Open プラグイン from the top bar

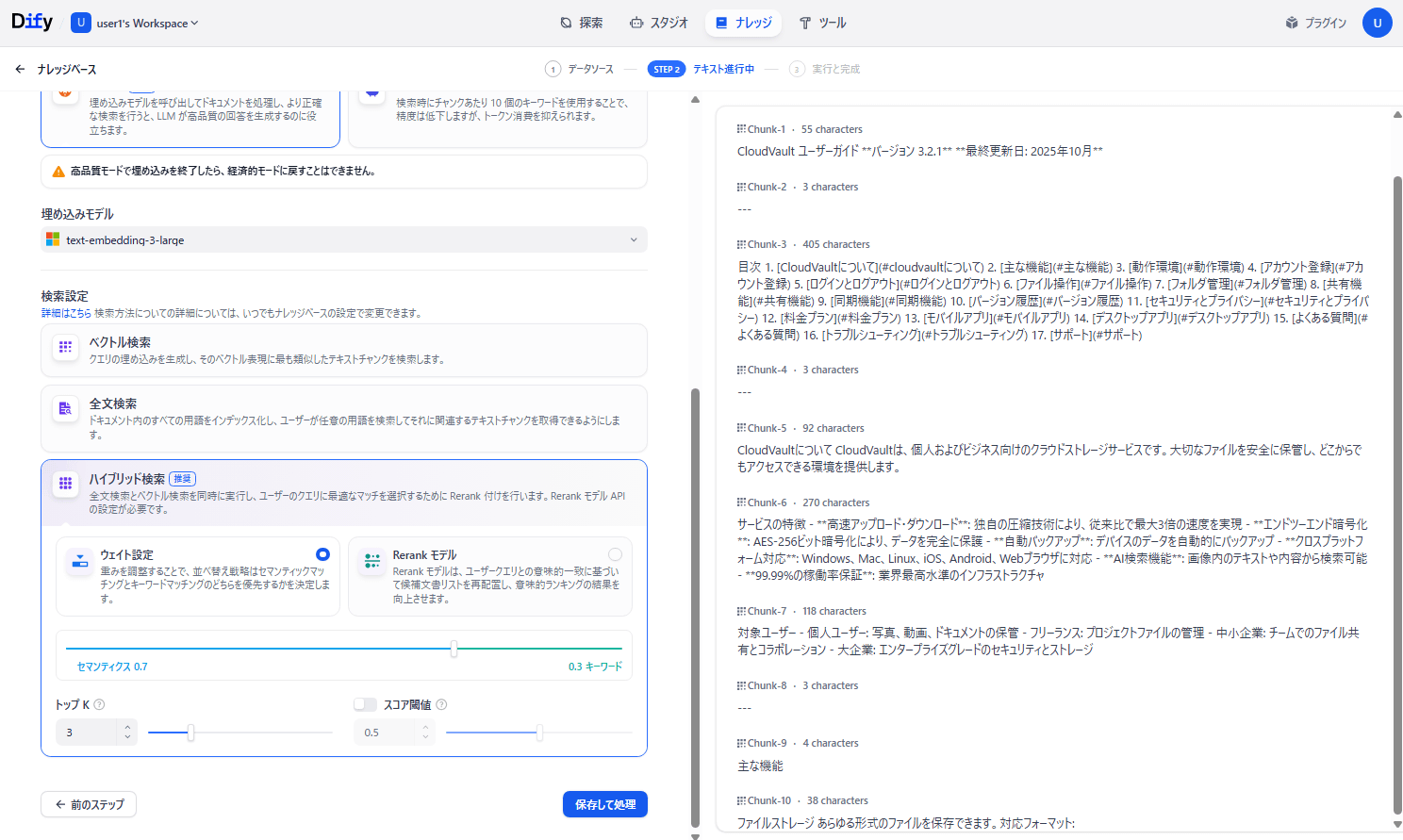(1315, 23)
